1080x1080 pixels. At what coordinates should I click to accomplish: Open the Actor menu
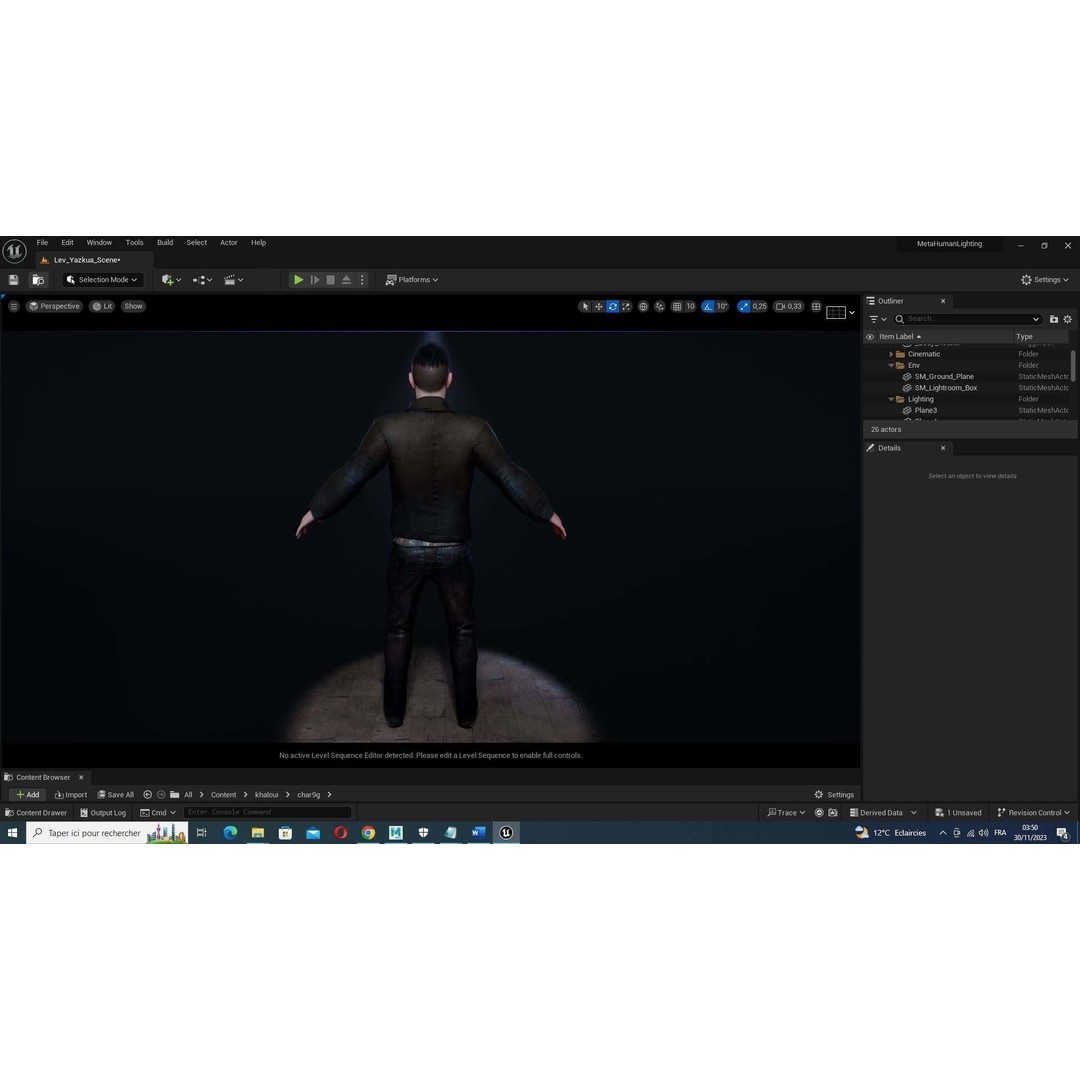click(229, 242)
